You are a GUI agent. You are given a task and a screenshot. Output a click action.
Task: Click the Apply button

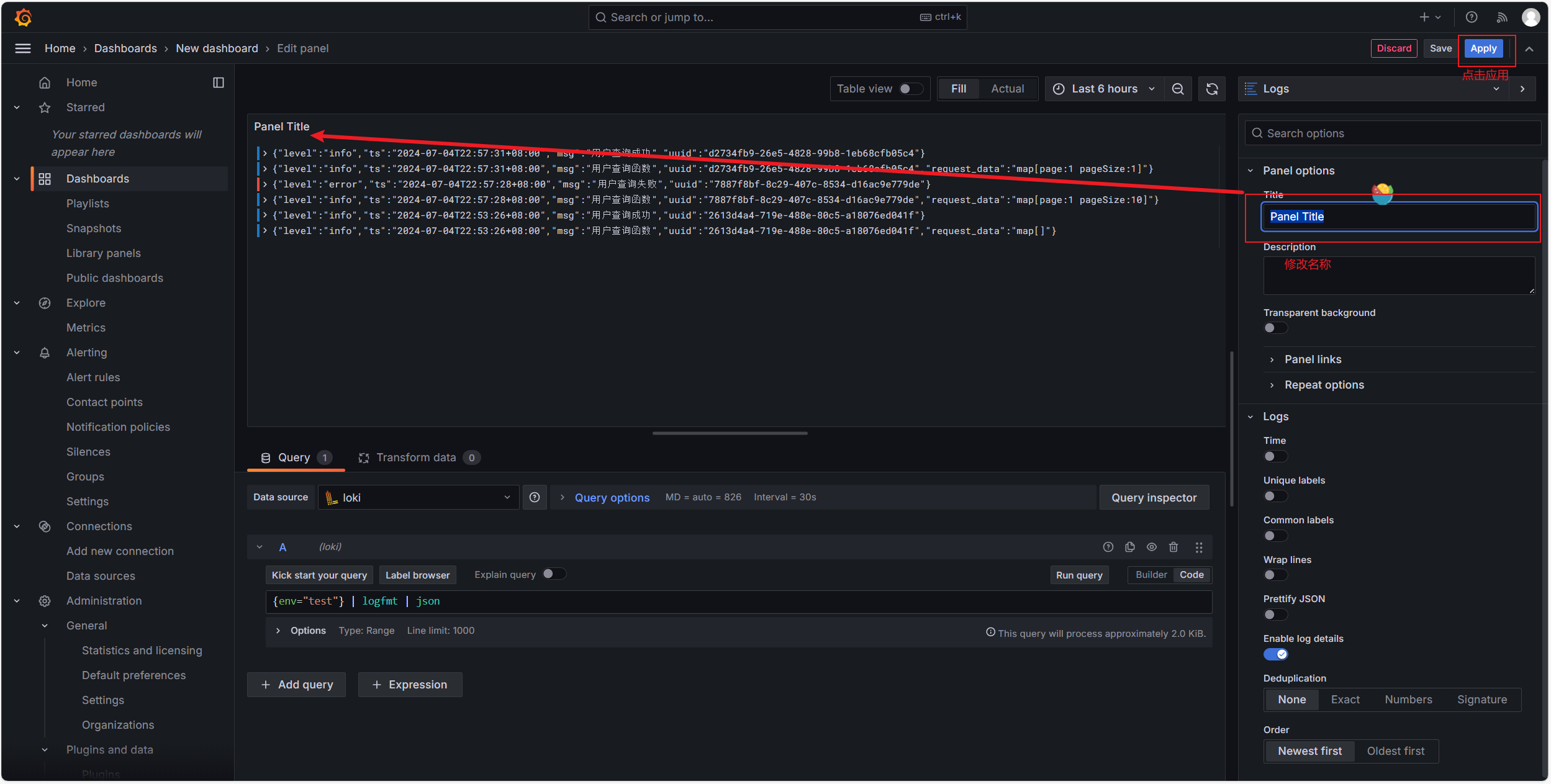(1483, 48)
